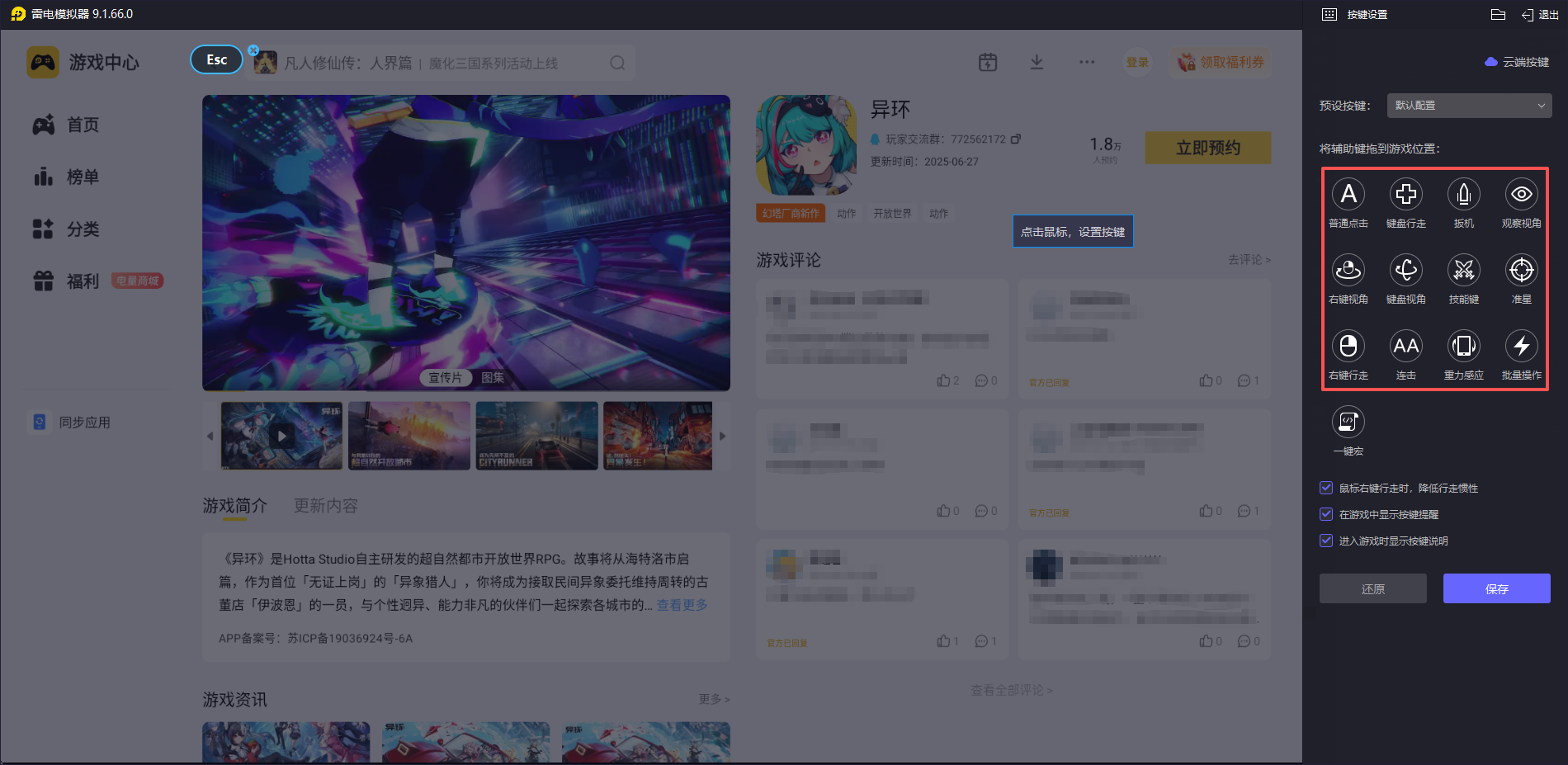The height and width of the screenshot is (765, 1568).
Task: Switch to the 图集 media tab
Action: coord(493,377)
